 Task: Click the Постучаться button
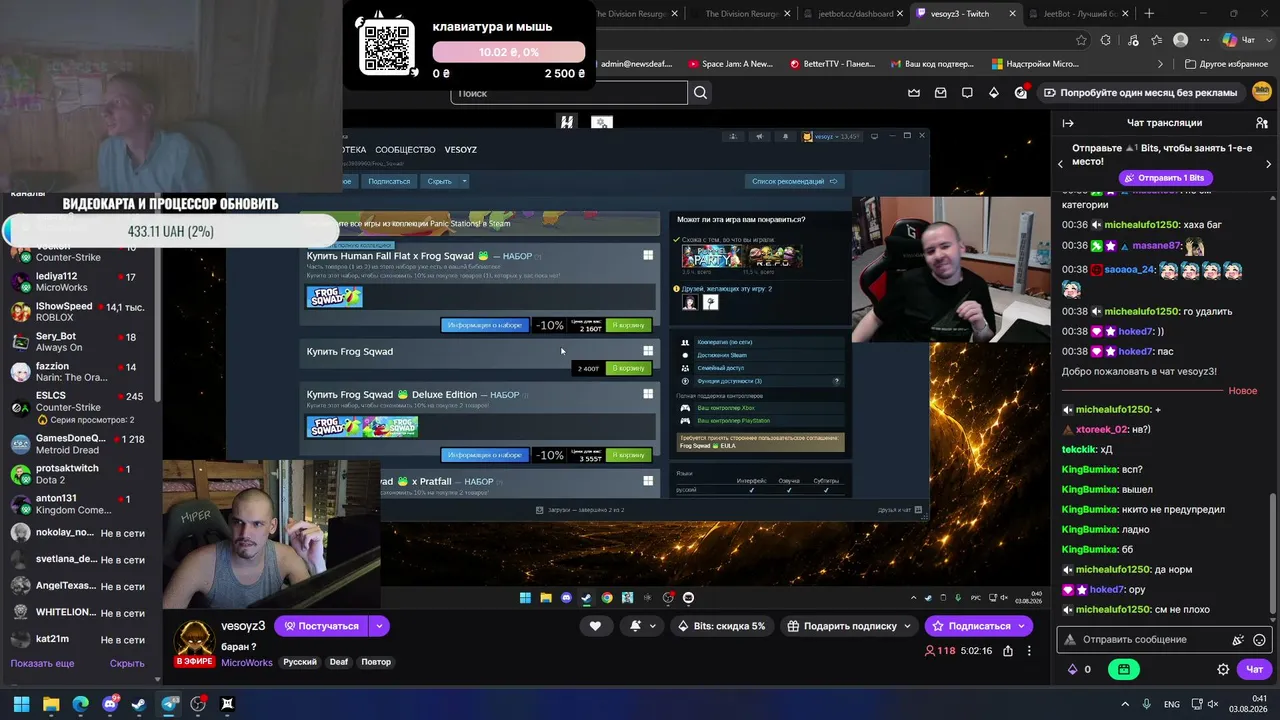point(321,626)
